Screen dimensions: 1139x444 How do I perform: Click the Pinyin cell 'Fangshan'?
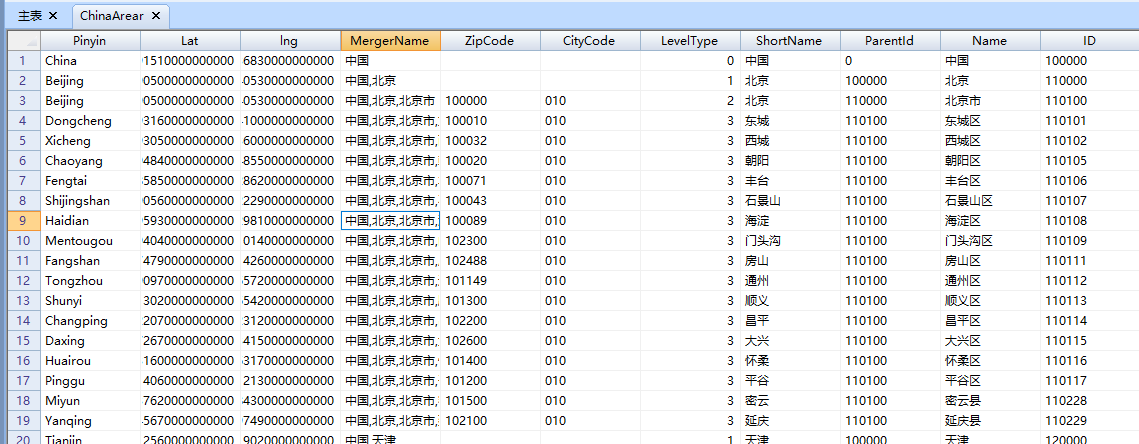tap(90, 261)
